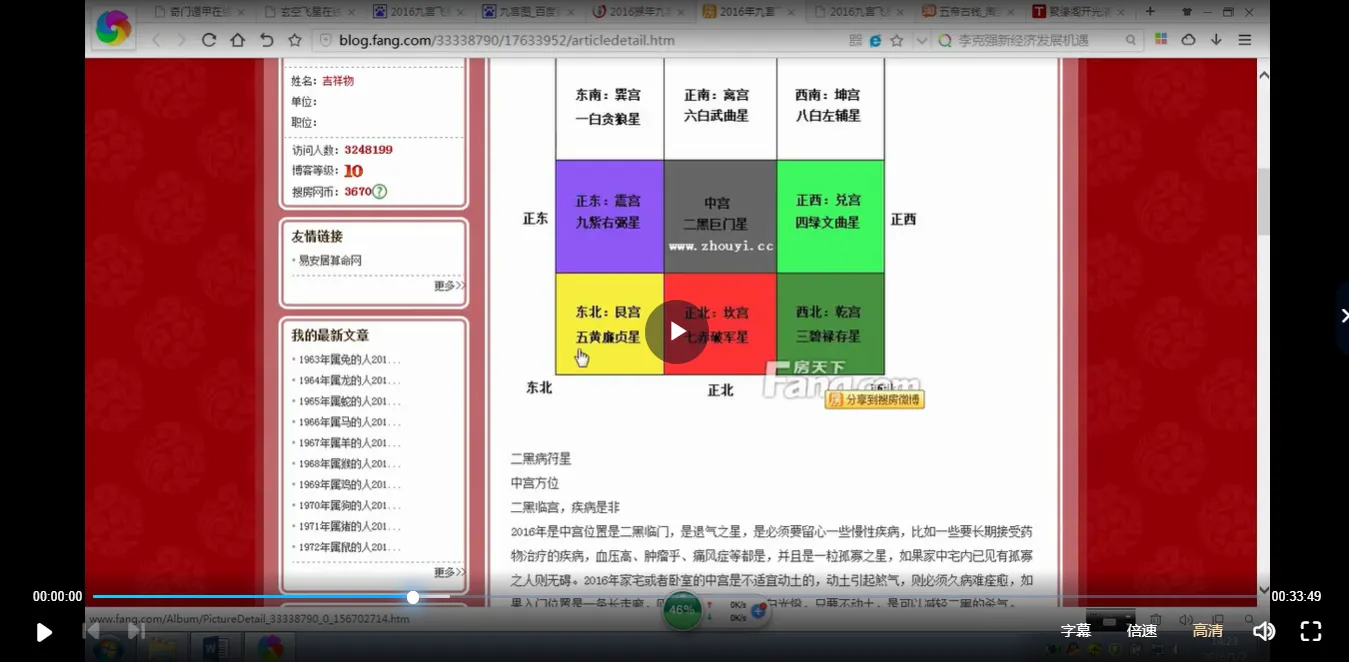1349x662 pixels.
Task: Toggle fullscreen mode on the player
Action: tap(1310, 631)
